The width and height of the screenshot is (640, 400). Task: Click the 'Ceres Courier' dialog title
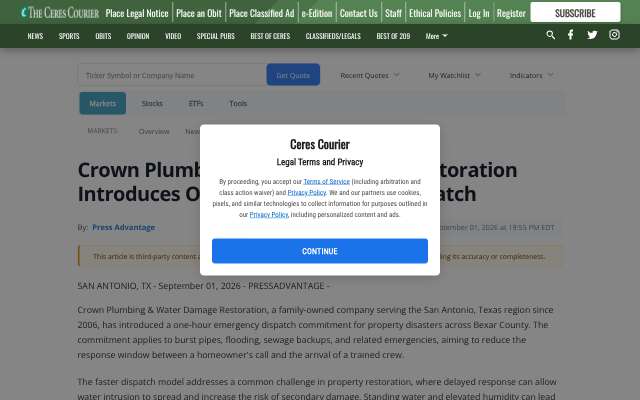320,144
